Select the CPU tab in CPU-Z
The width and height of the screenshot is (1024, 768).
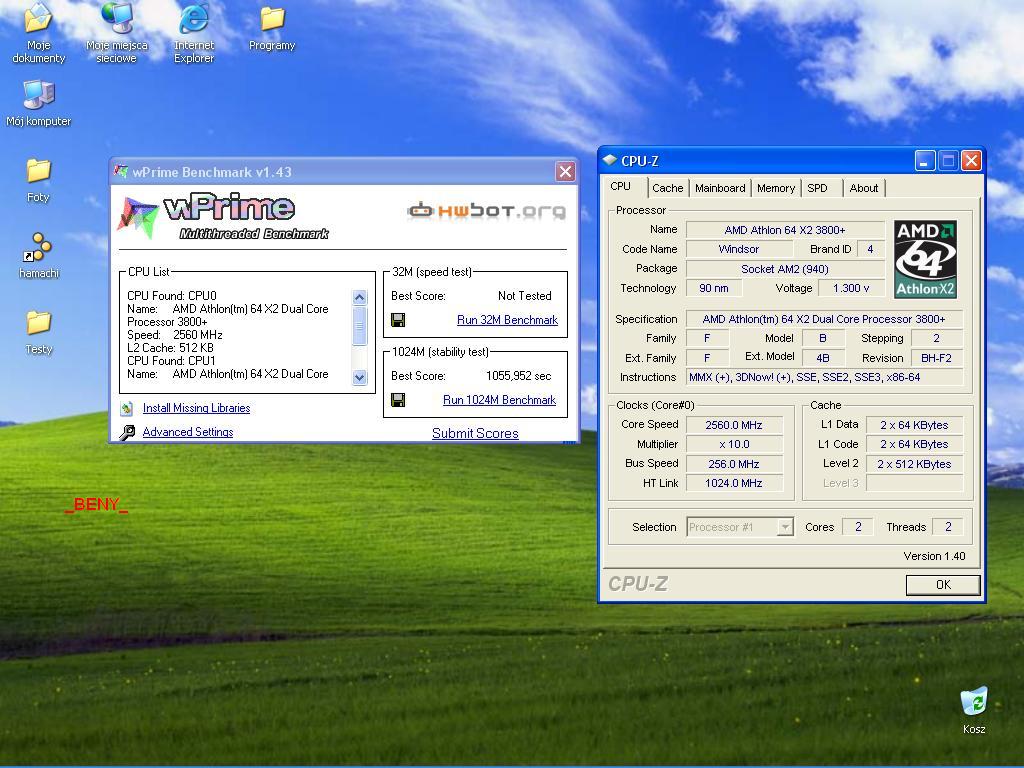coord(620,187)
